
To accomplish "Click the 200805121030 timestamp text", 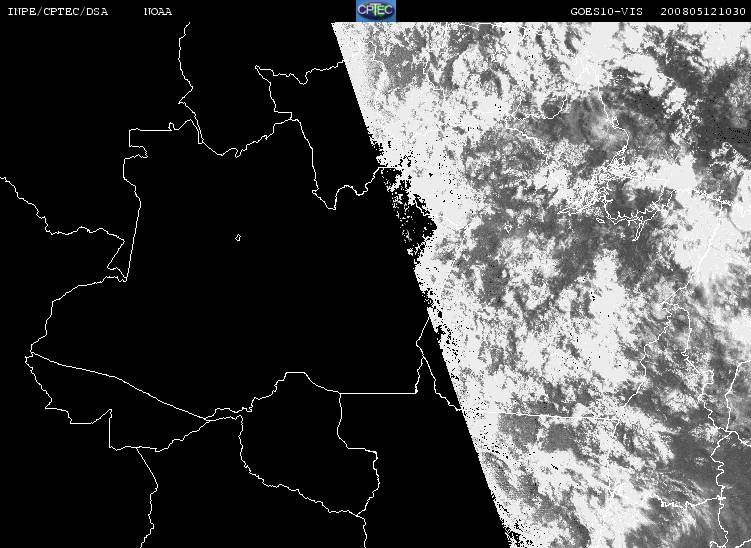I will (x=703, y=11).
